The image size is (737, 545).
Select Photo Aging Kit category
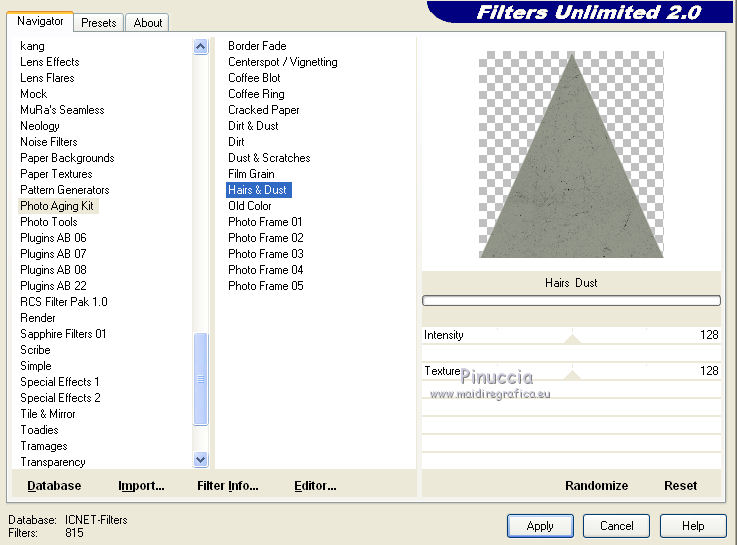(x=57, y=206)
